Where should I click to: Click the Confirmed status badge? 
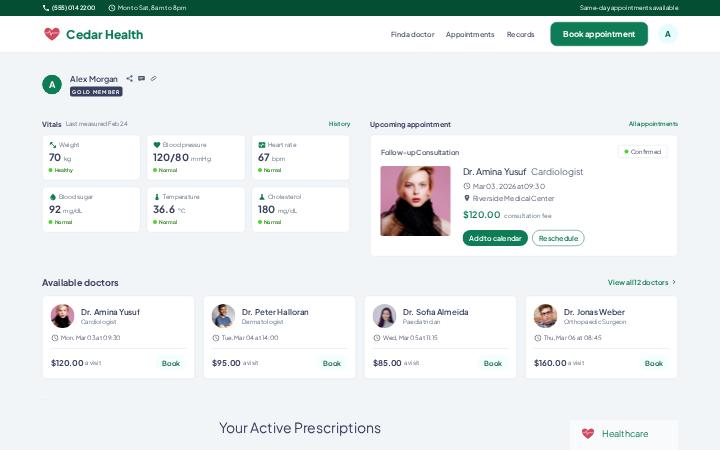click(643, 152)
